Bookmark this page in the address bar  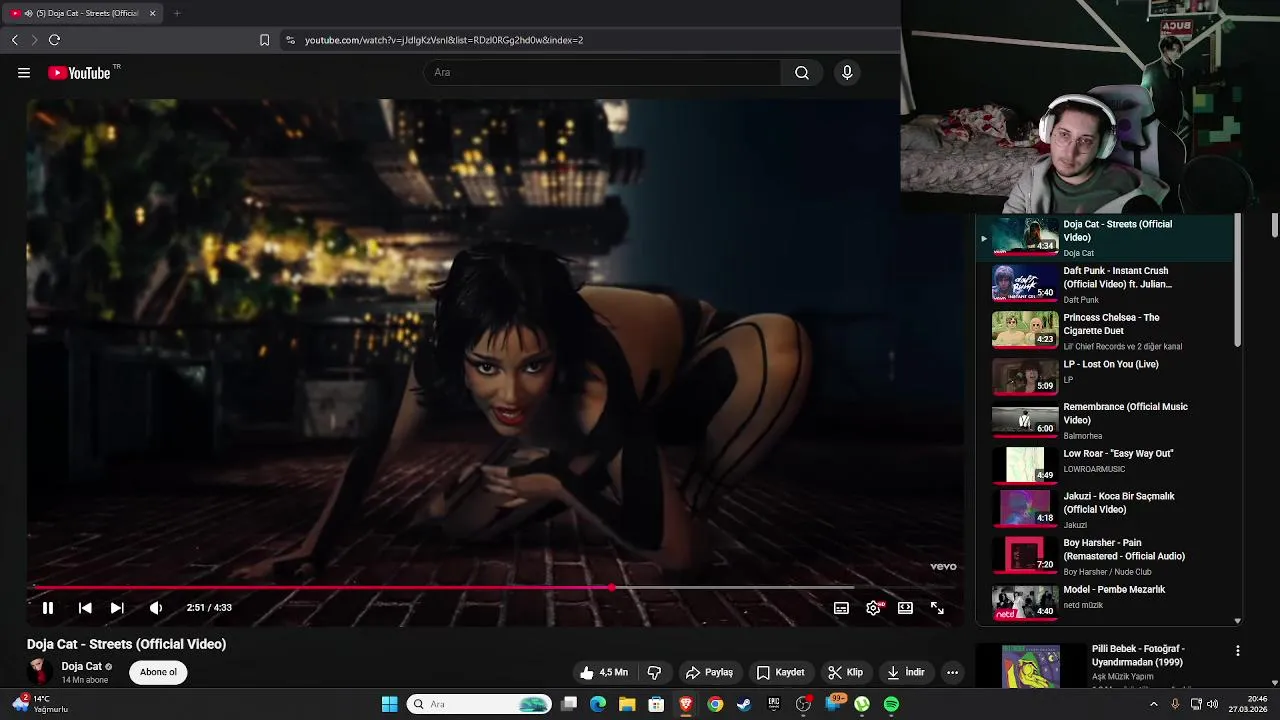click(264, 40)
